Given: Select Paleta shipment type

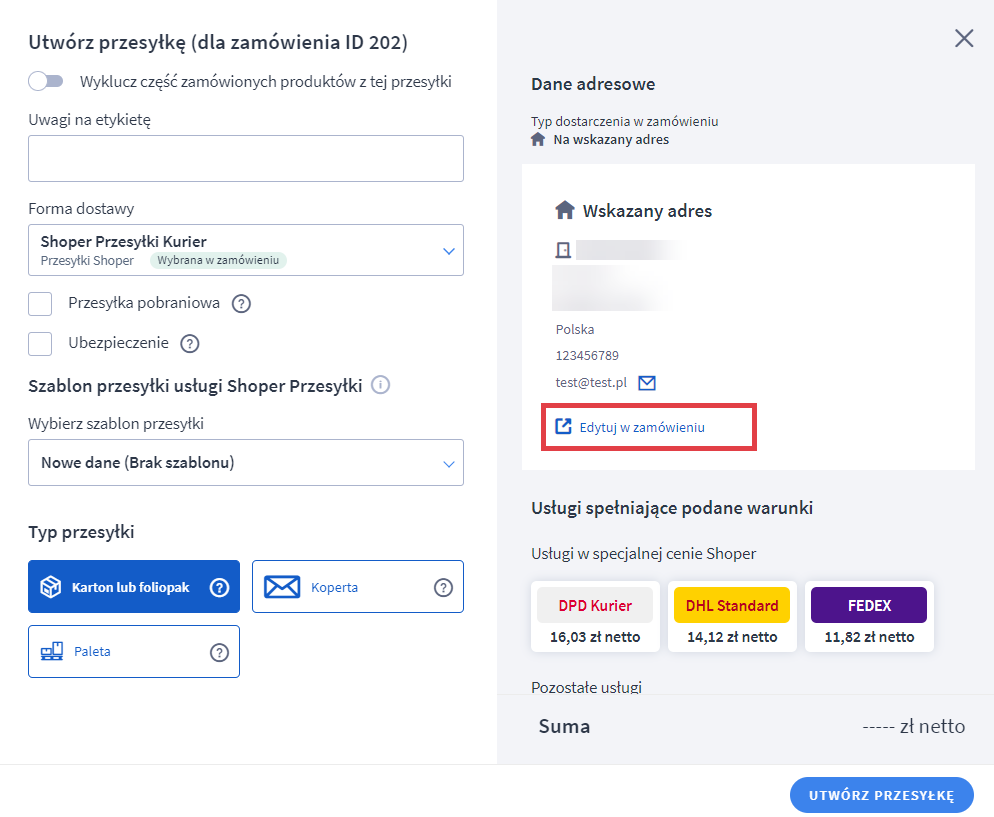Looking at the screenshot, I should point(110,652).
